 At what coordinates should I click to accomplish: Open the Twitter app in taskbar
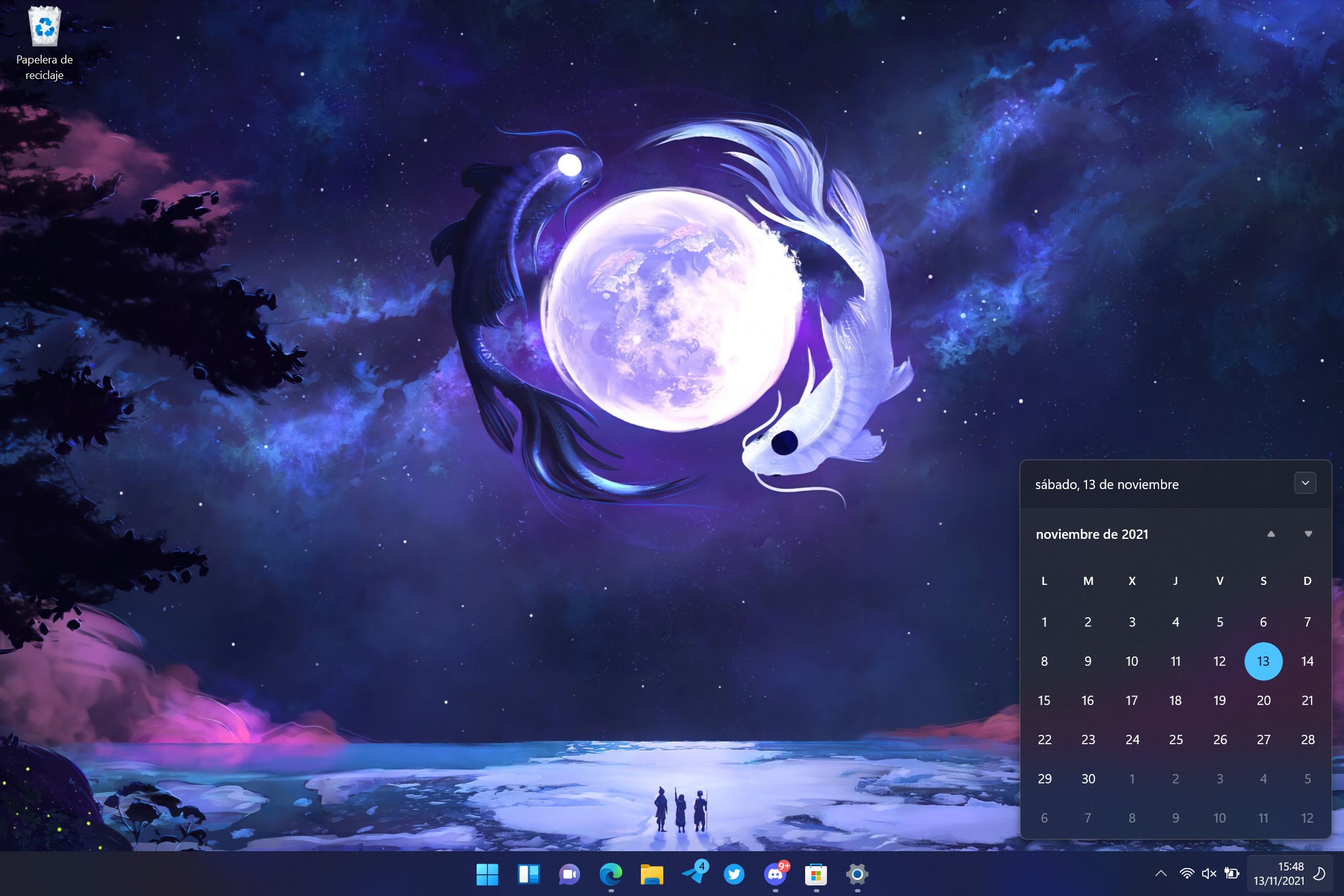pyautogui.click(x=734, y=874)
